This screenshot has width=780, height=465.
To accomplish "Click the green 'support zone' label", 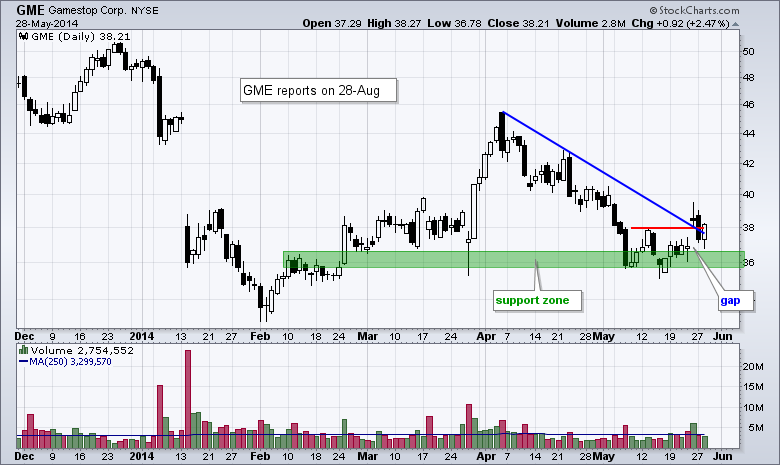I will pyautogui.click(x=537, y=300).
